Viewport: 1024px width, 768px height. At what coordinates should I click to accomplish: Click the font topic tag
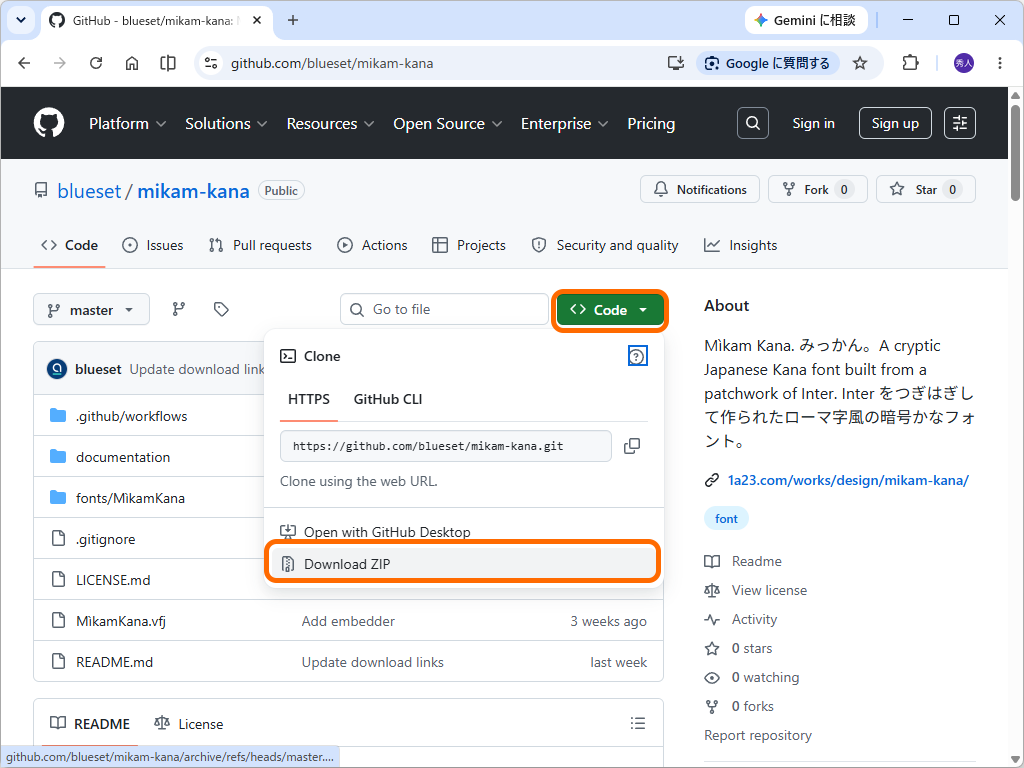[726, 519]
